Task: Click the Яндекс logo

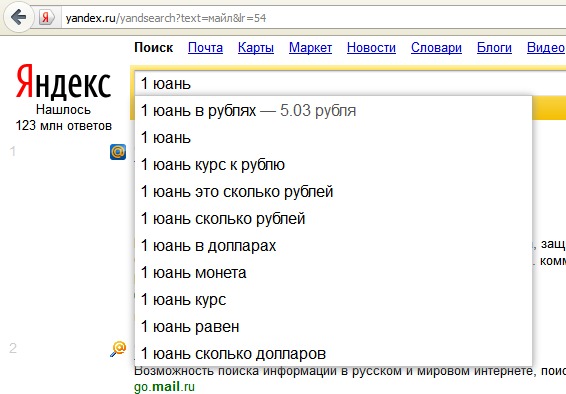Action: pos(63,82)
